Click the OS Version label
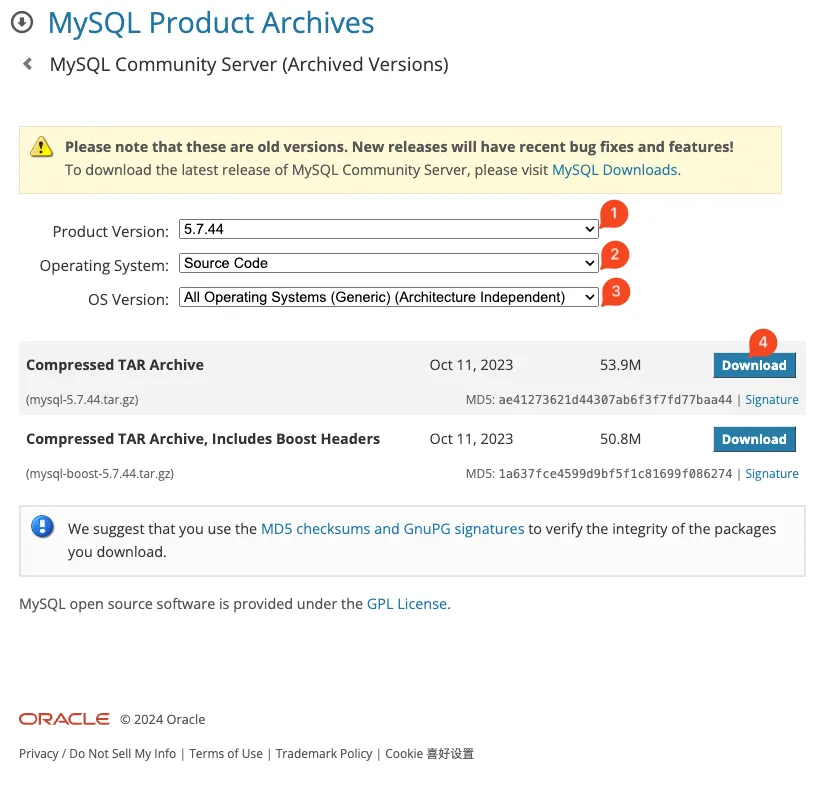The width and height of the screenshot is (825, 785). pos(128,299)
